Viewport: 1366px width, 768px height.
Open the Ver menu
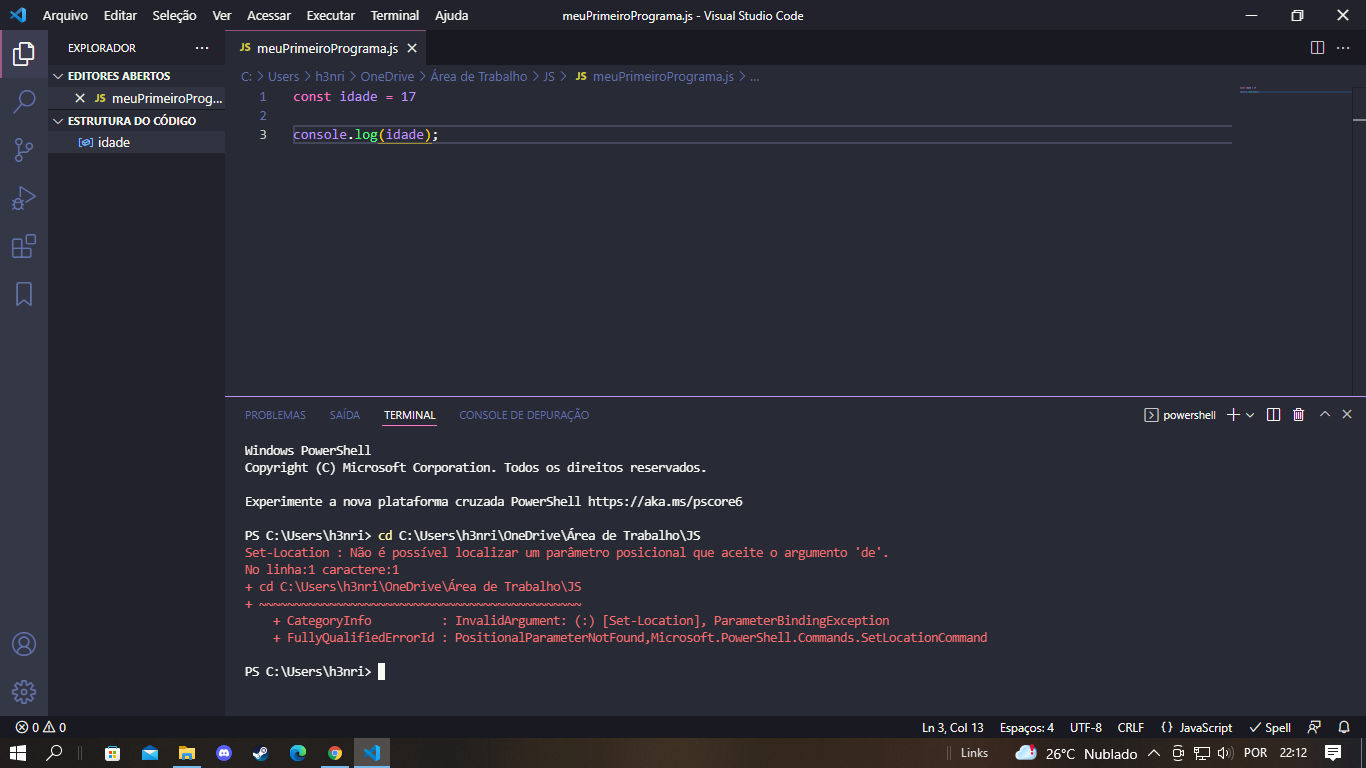point(222,16)
